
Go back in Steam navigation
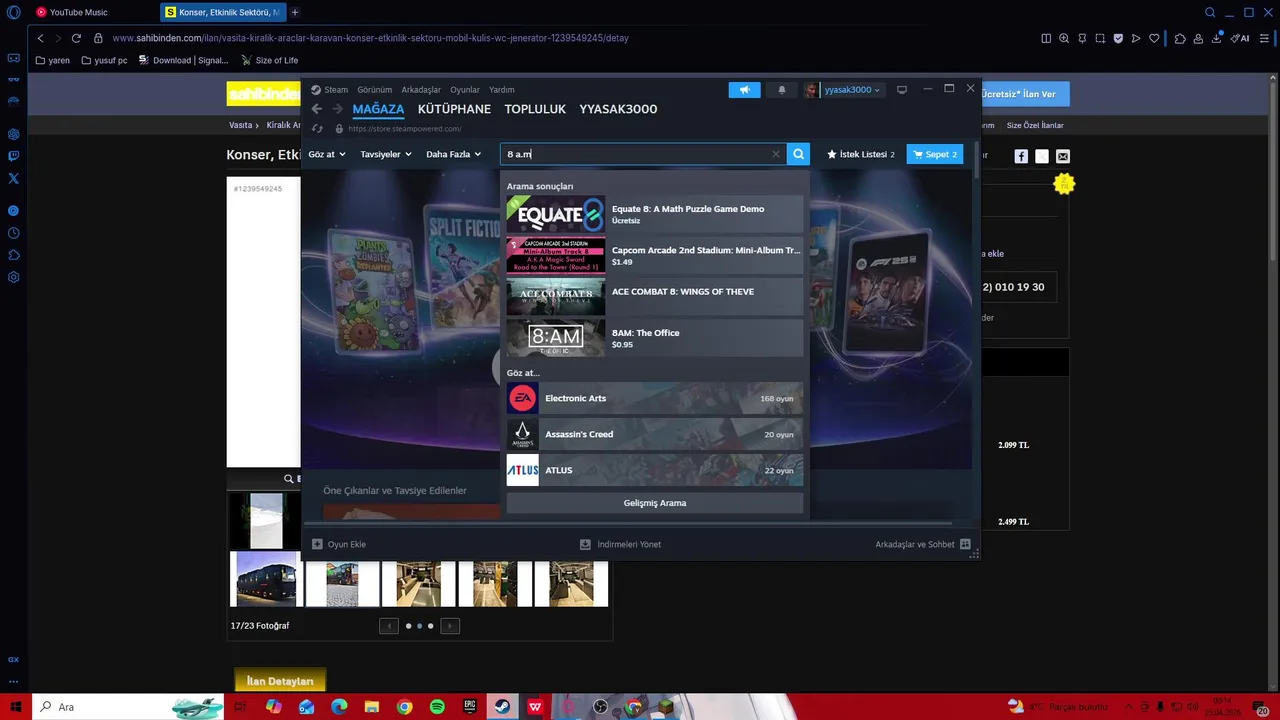click(x=317, y=109)
